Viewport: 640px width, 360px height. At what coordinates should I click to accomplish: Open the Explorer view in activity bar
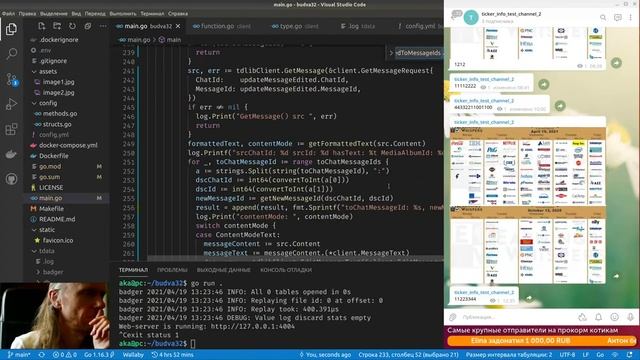(x=11, y=29)
